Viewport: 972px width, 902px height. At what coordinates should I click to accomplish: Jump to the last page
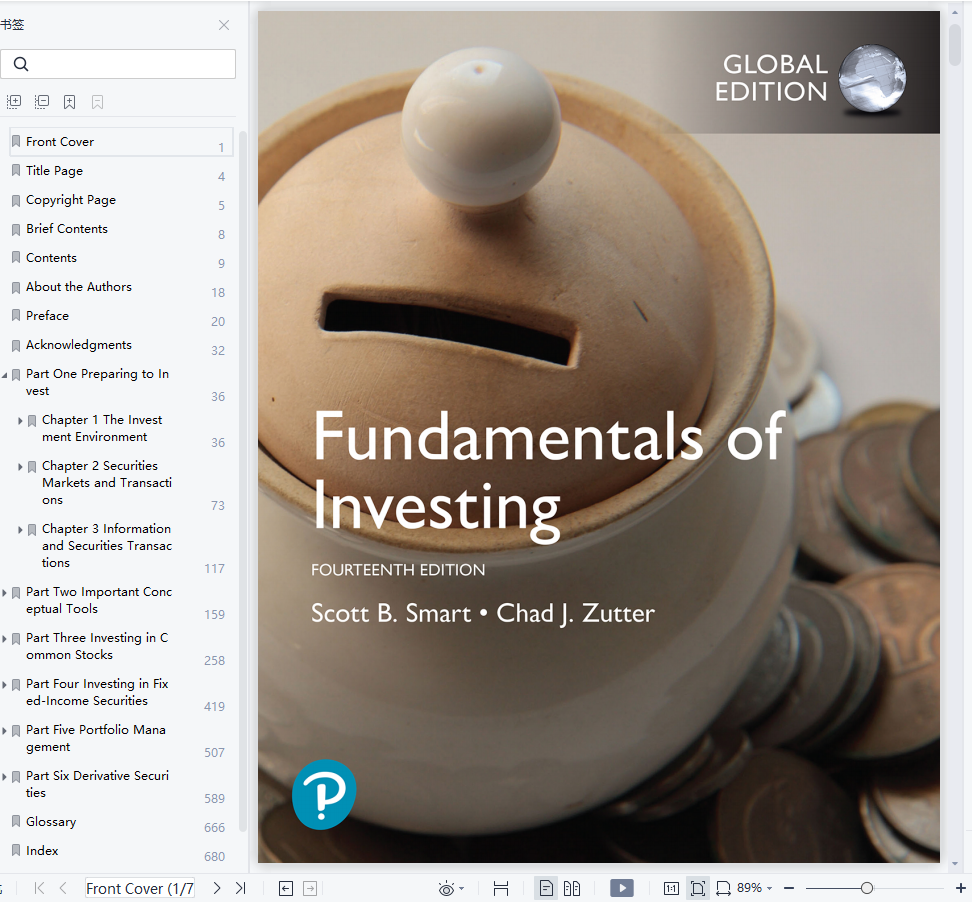point(241,888)
